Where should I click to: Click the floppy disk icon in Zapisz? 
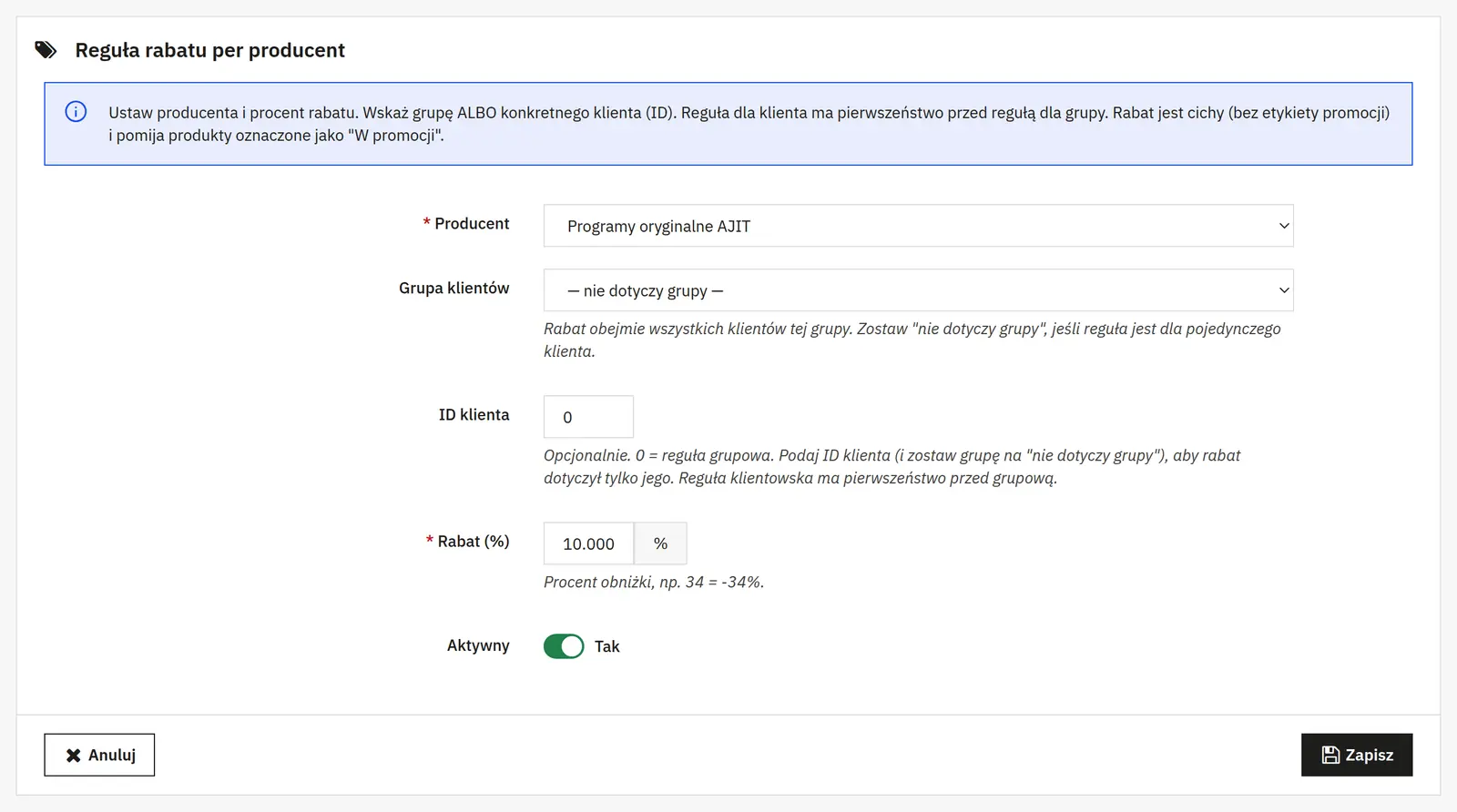pos(1330,755)
